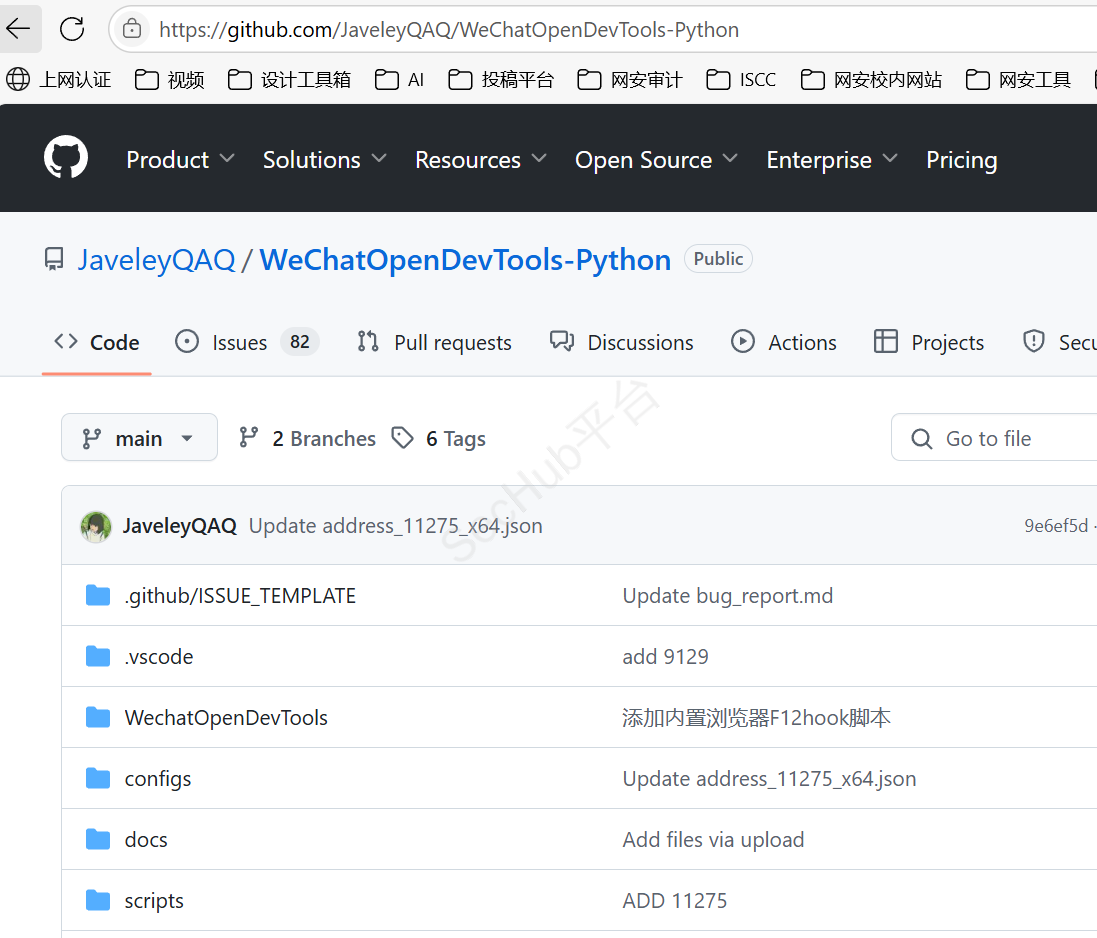Expand the Product menu

(x=180, y=160)
